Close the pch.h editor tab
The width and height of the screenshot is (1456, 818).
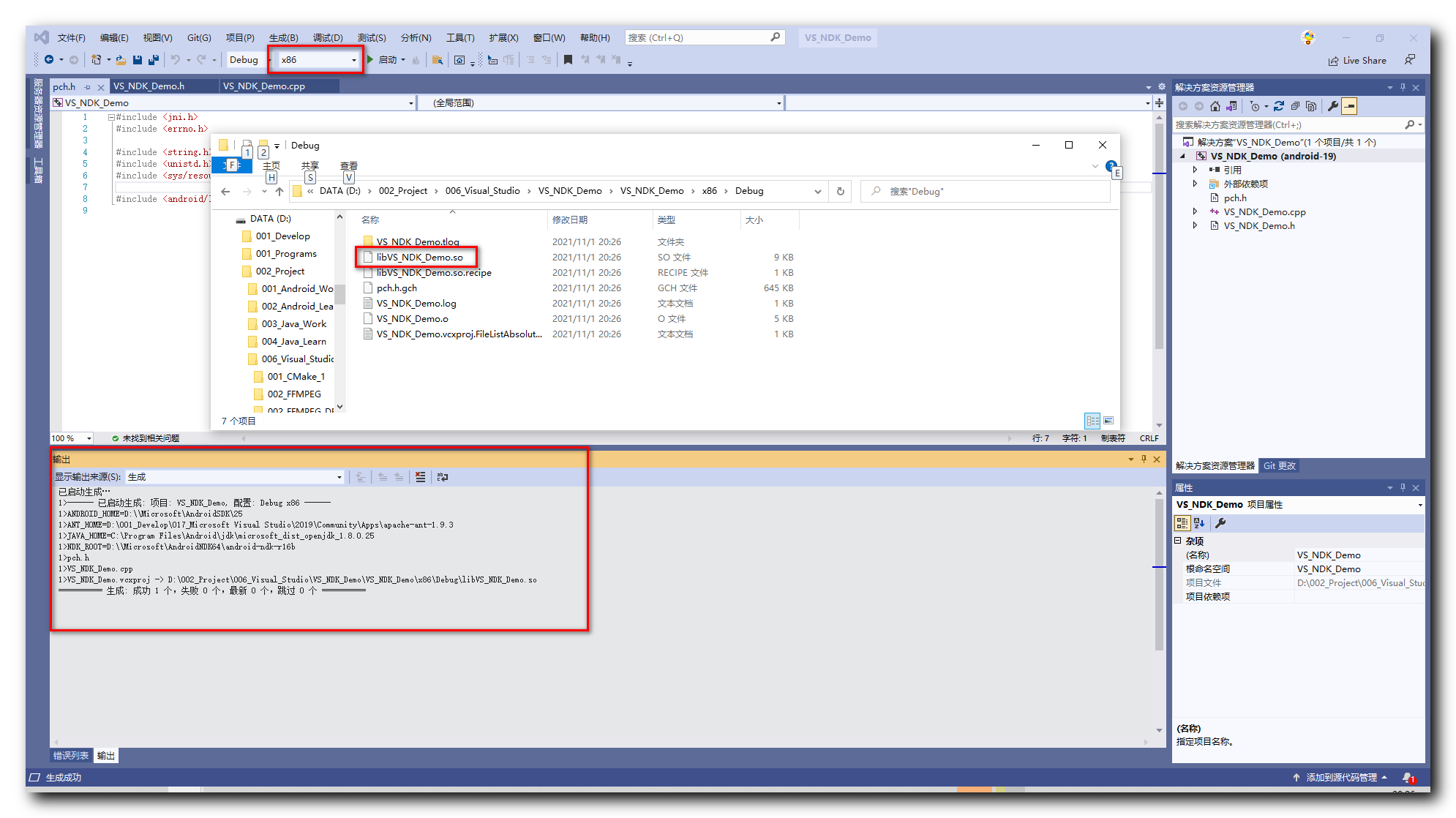coord(101,86)
